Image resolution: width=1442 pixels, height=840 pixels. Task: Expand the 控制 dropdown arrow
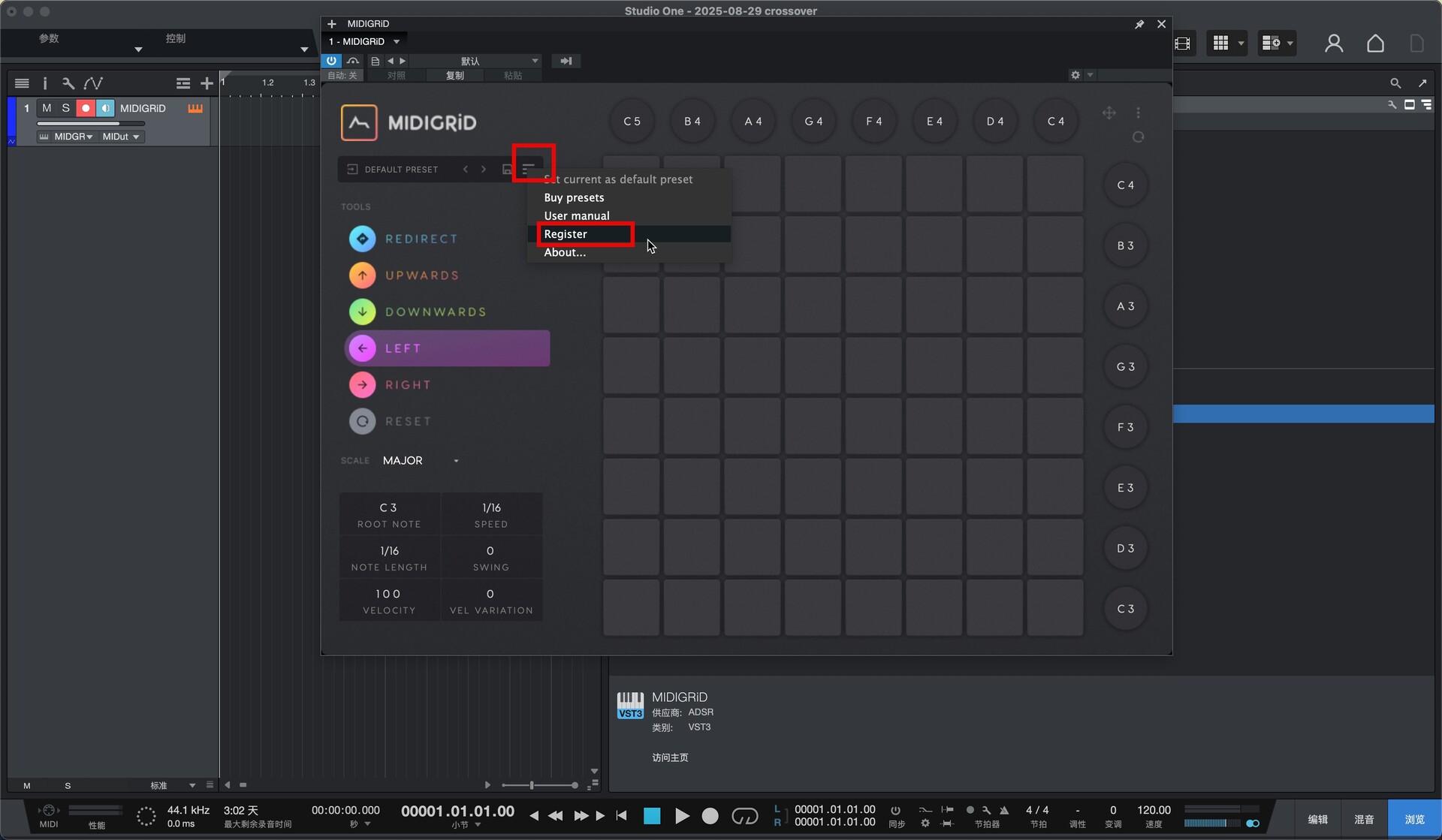304,50
